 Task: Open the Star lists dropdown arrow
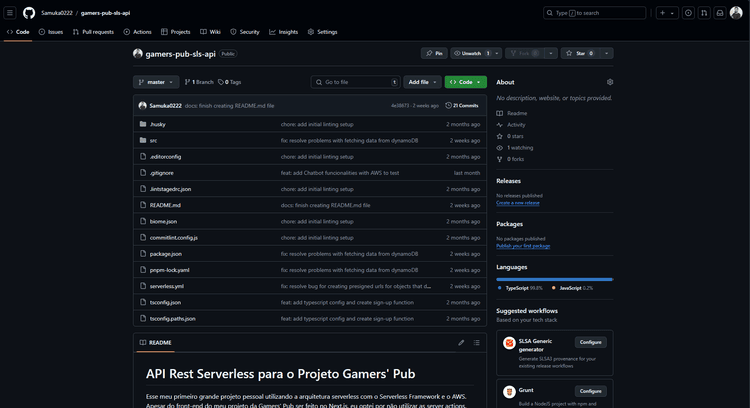click(607, 53)
